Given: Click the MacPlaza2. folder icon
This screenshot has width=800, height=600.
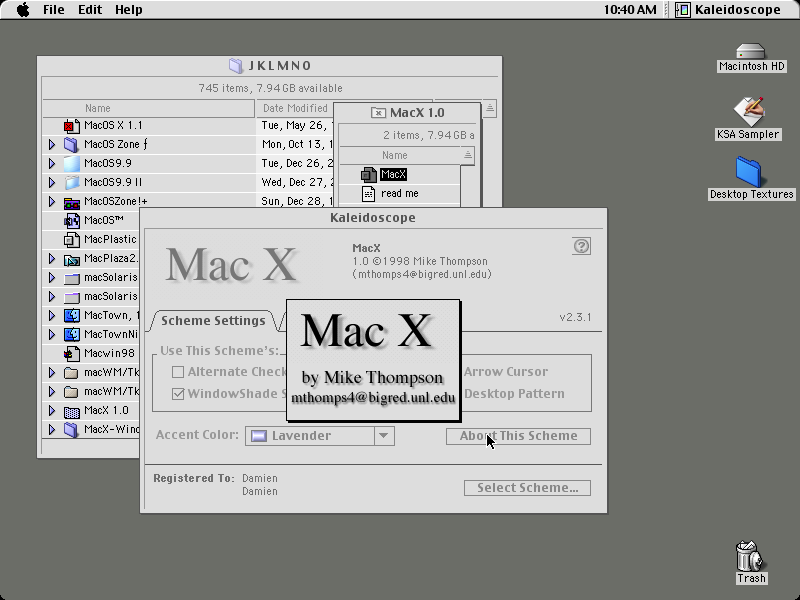Looking at the screenshot, I should tap(71, 259).
